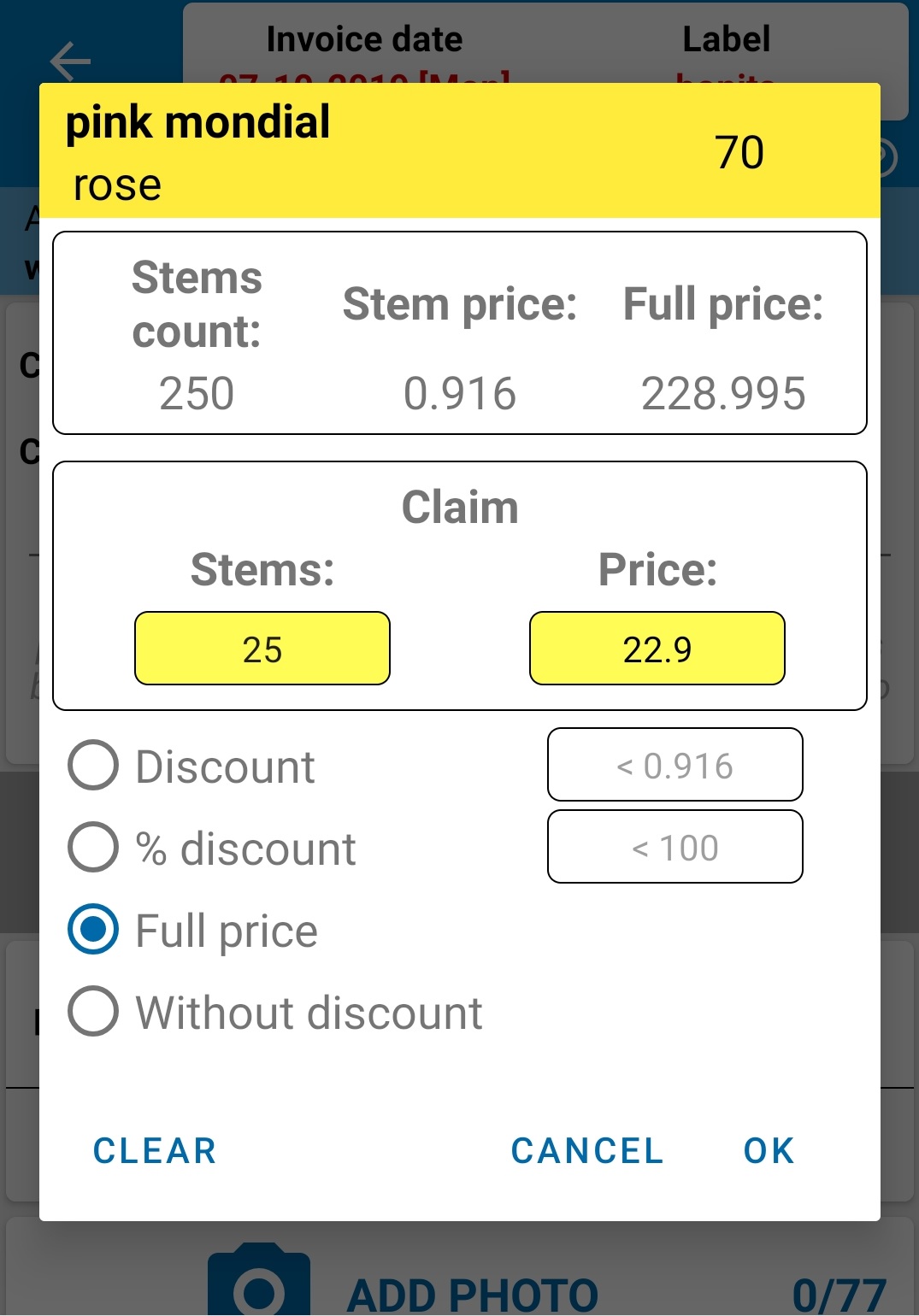
Task: Pick the Without discount option
Action: 93,1012
